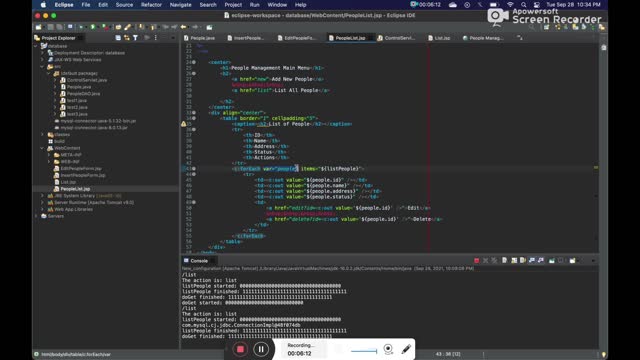Open the Project menu
This screenshot has width=640, height=360.
click(233, 5)
